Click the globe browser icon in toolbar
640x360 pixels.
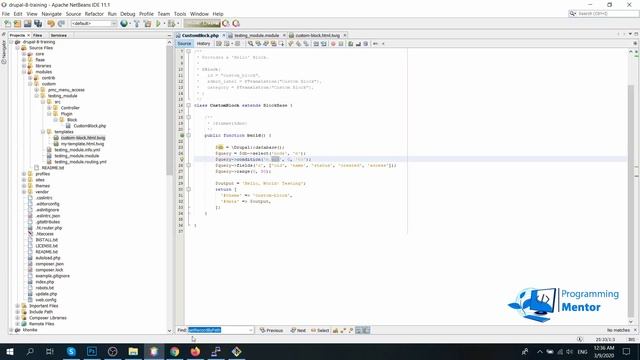[x=124, y=24]
